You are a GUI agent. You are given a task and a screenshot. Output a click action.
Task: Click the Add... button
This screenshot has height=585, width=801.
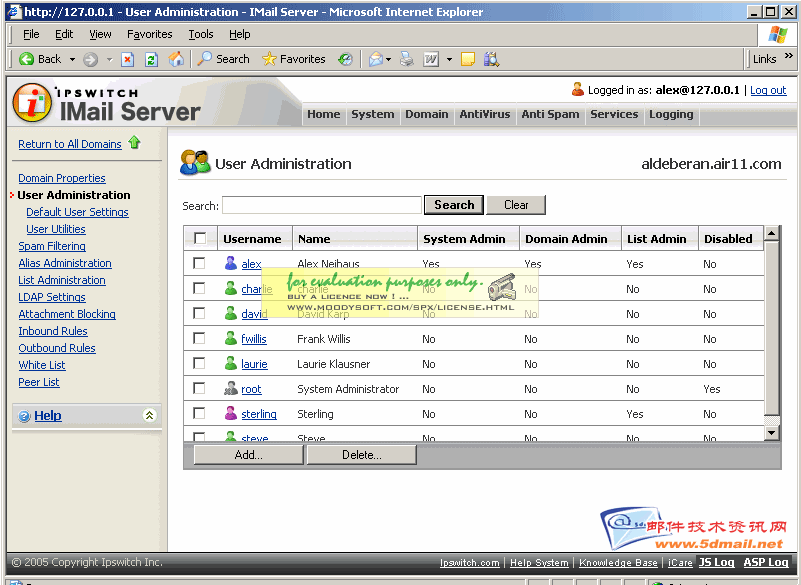click(x=248, y=455)
